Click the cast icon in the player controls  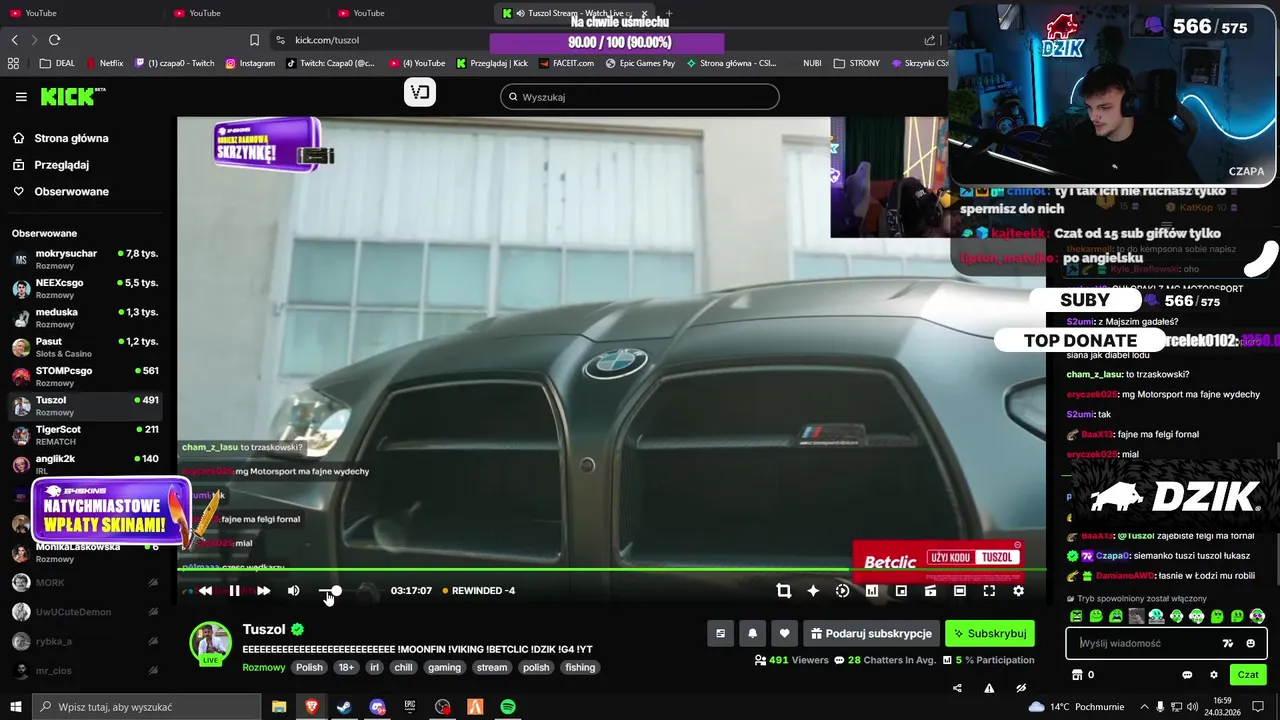930,591
